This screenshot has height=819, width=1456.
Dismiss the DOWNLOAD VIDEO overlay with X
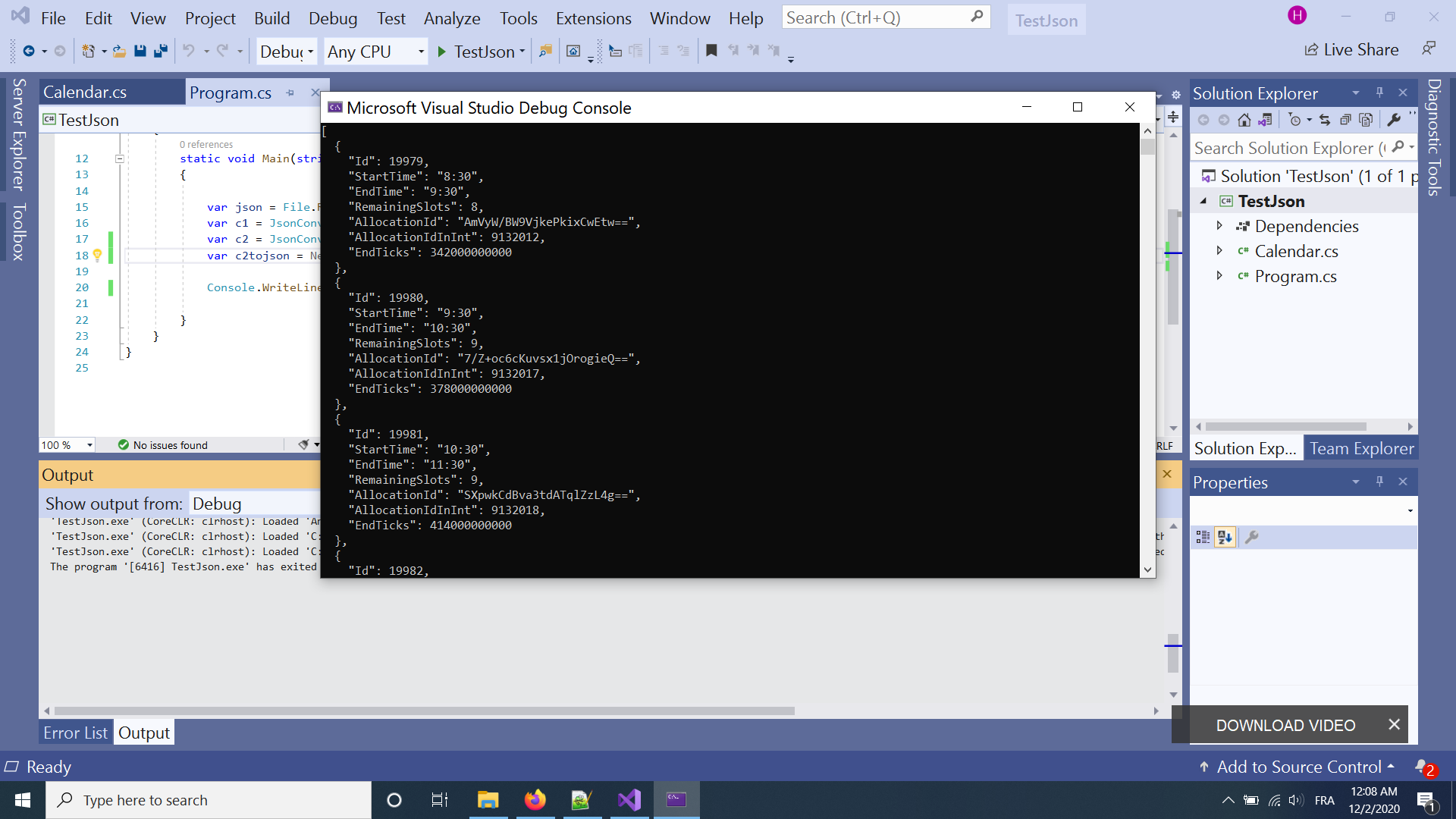[x=1394, y=724]
